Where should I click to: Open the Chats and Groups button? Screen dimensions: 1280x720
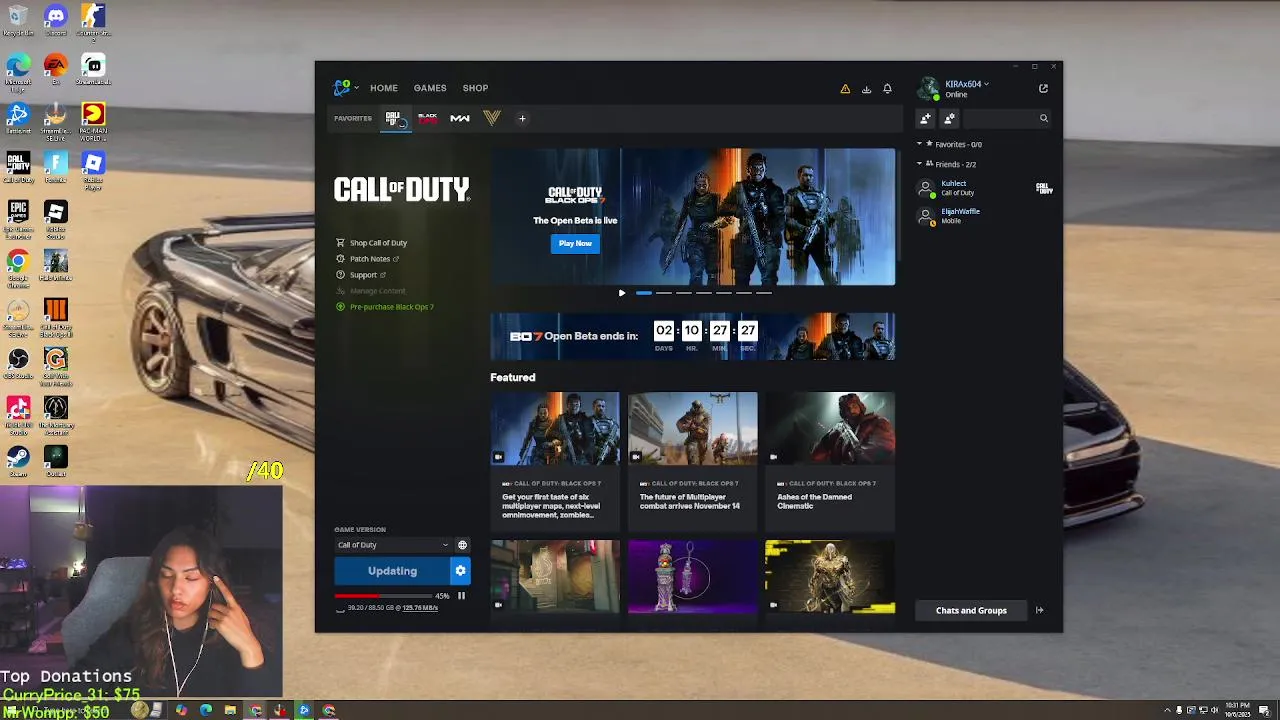pyautogui.click(x=971, y=610)
